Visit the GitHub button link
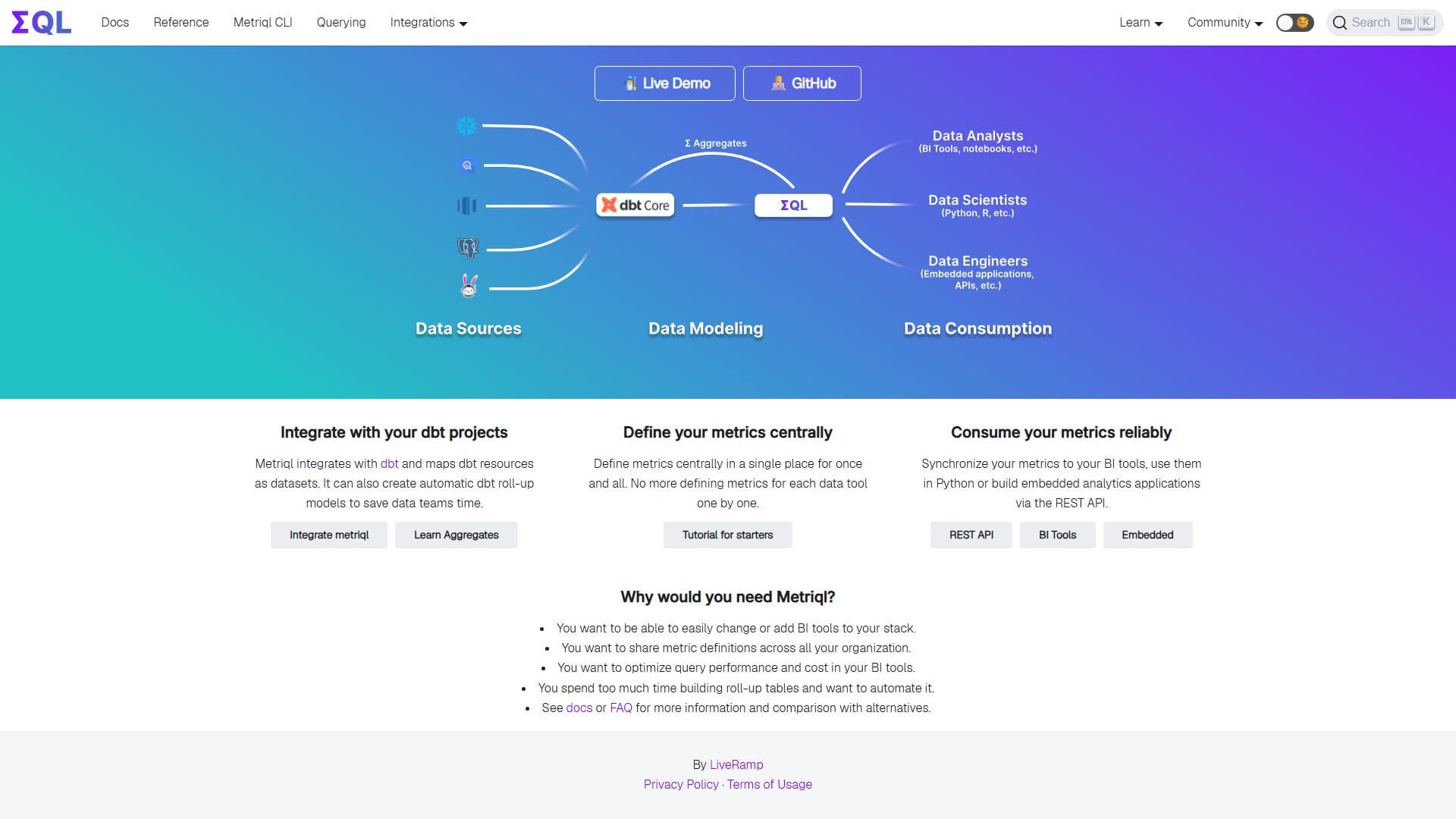 pos(802,83)
